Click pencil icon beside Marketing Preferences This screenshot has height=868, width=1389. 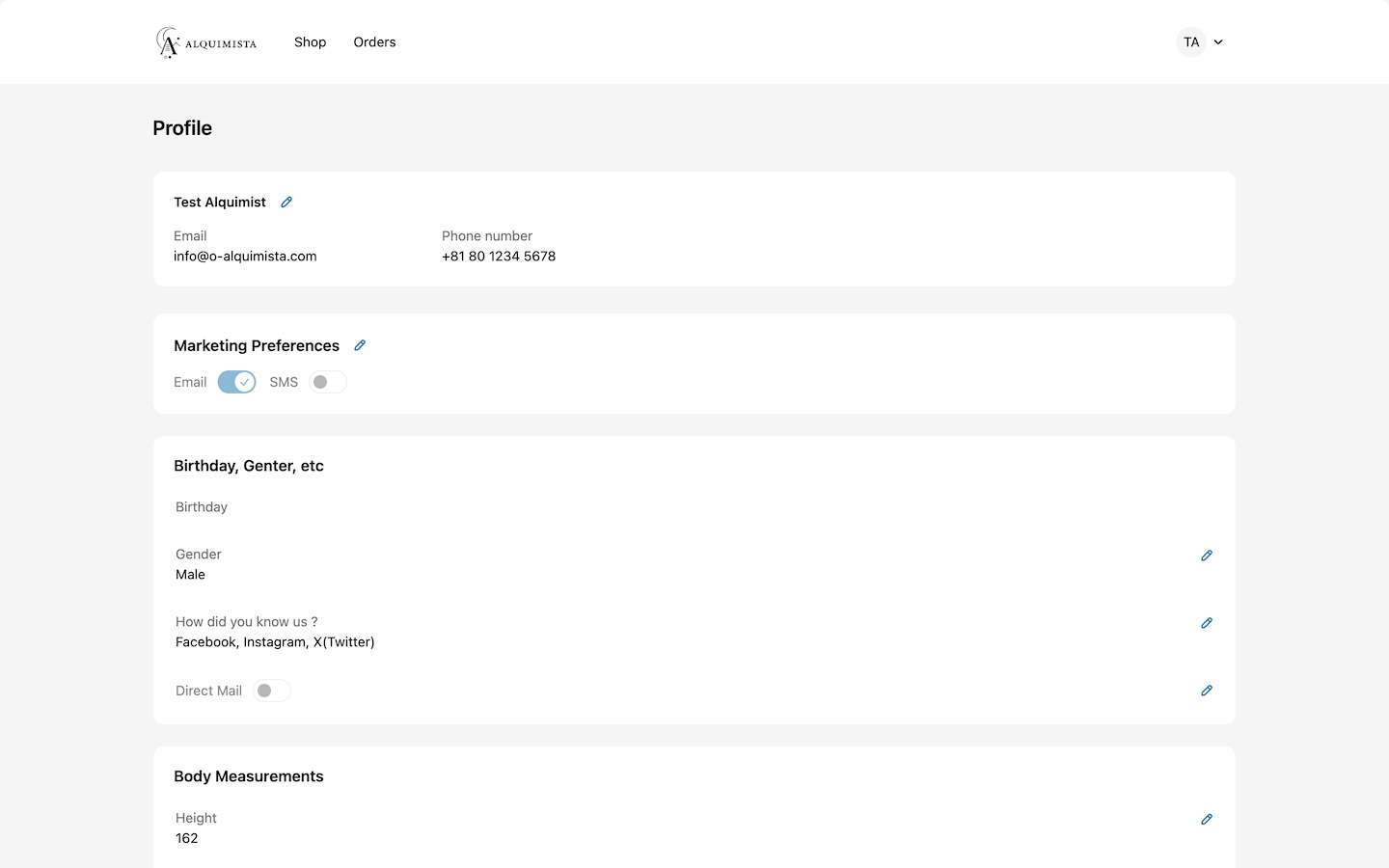click(360, 345)
